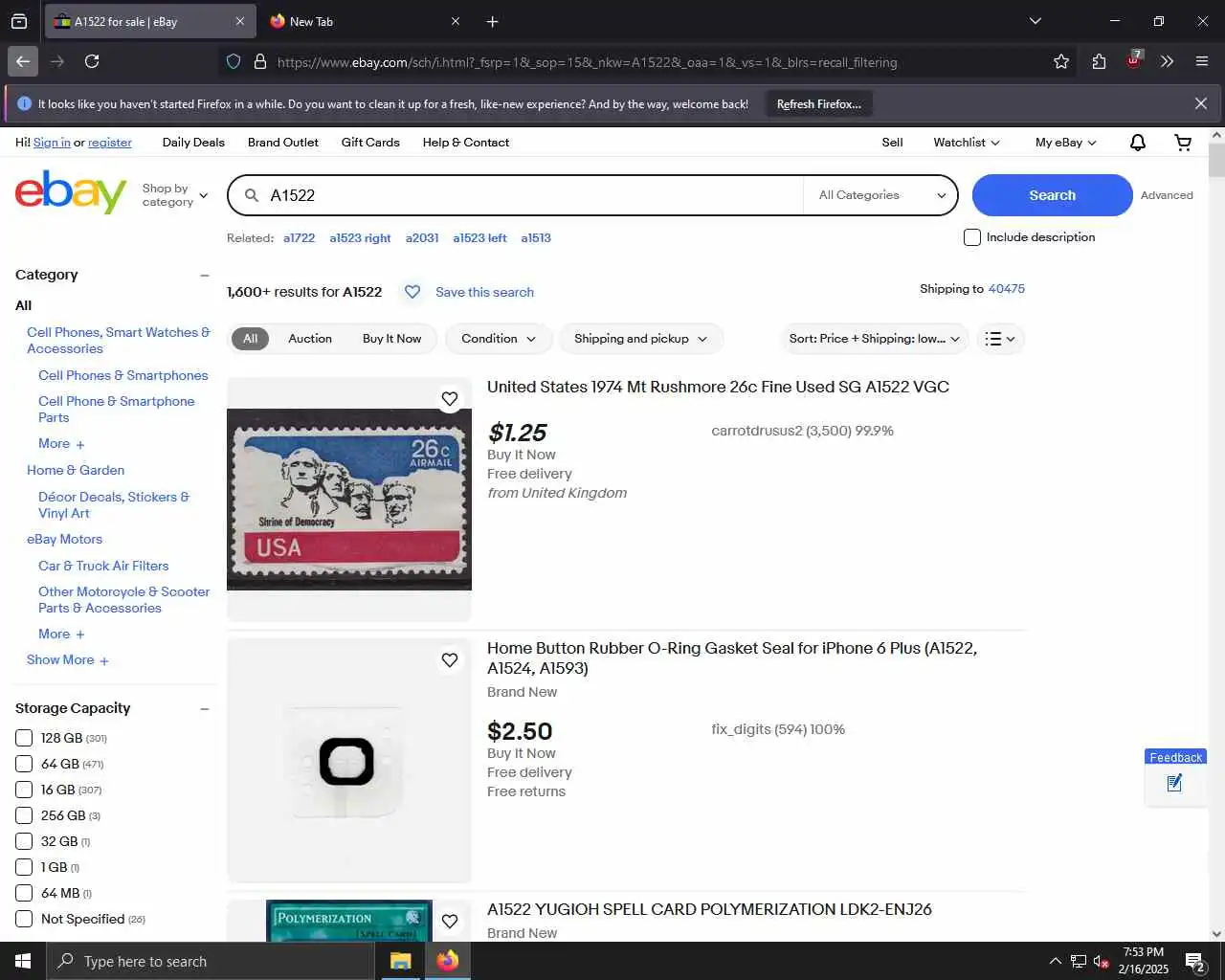1225x980 pixels.
Task: Check the 64 MB storage option
Action: 24,893
